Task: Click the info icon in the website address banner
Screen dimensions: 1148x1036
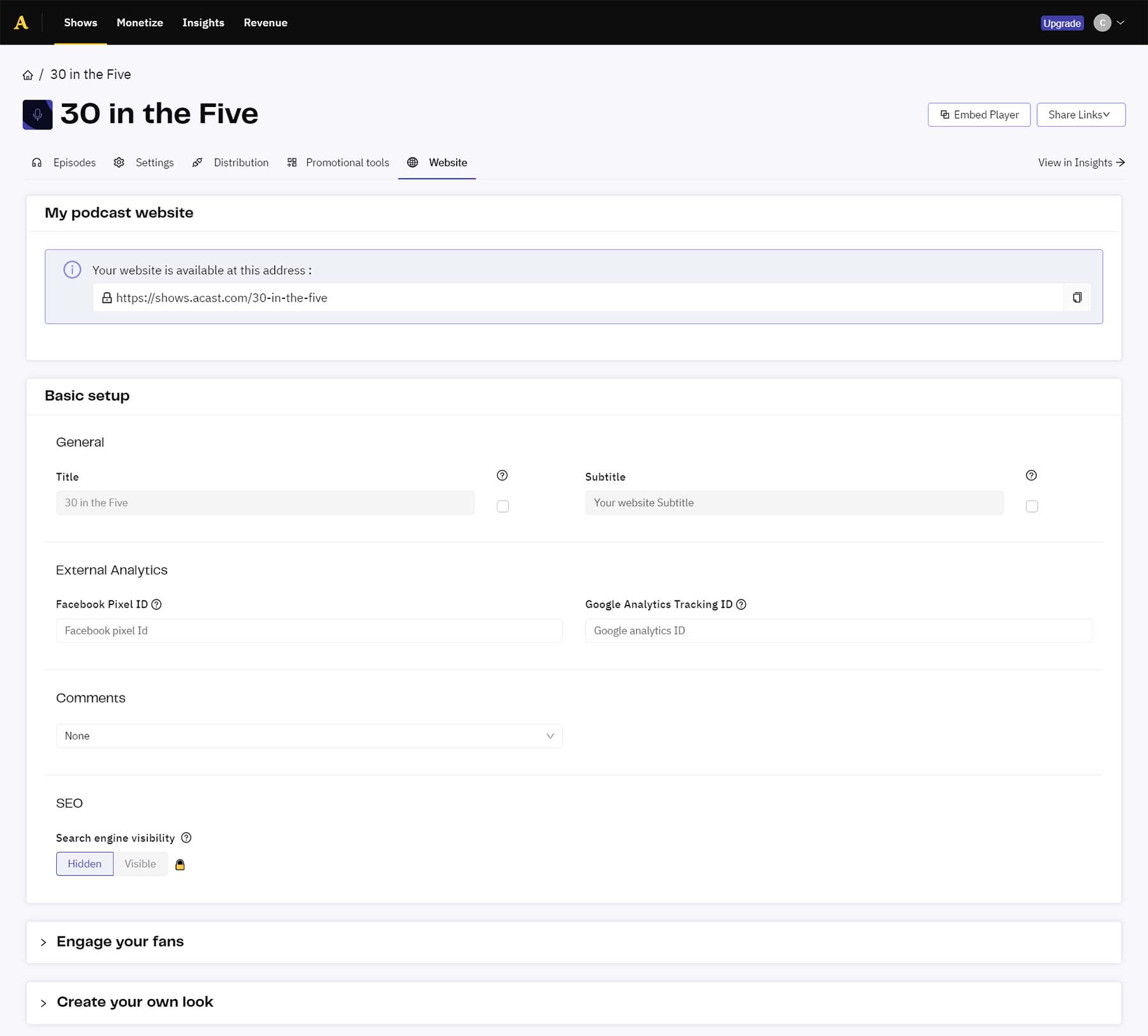Action: pos(72,270)
